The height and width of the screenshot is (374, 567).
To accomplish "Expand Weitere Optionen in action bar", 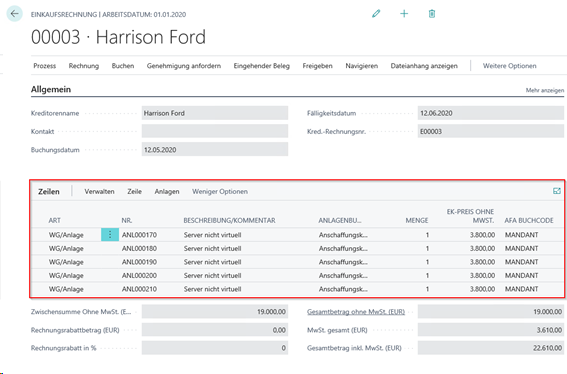I will click(x=510, y=66).
